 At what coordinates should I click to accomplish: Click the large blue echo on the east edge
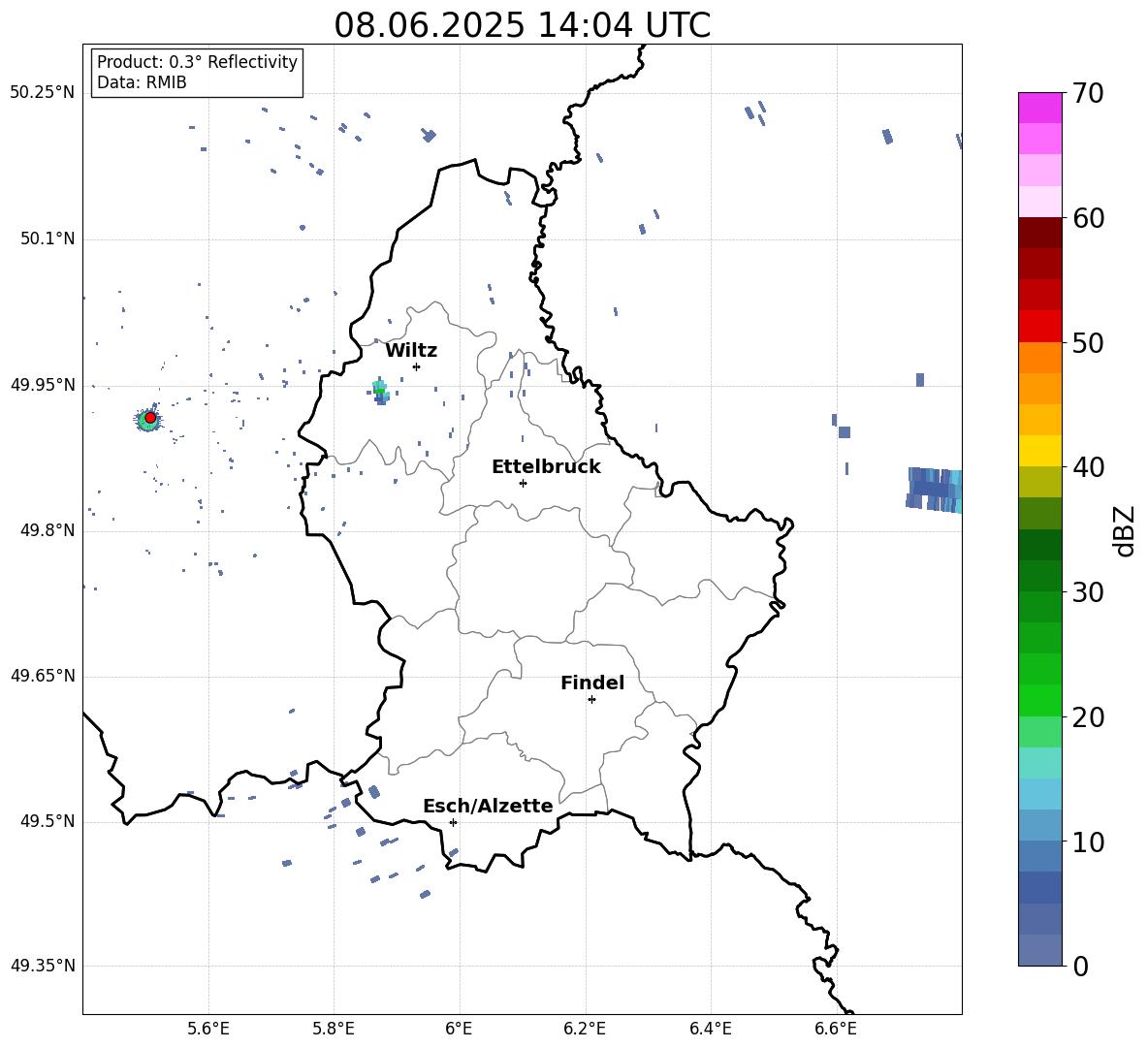[x=935, y=490]
